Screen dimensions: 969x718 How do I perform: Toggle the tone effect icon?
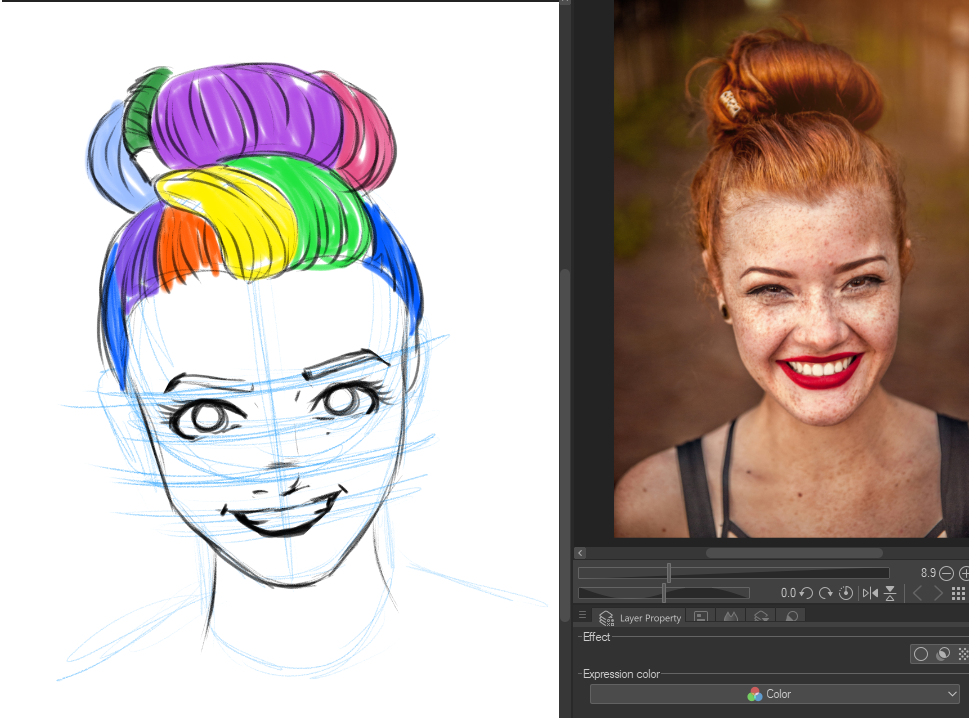[x=942, y=654]
